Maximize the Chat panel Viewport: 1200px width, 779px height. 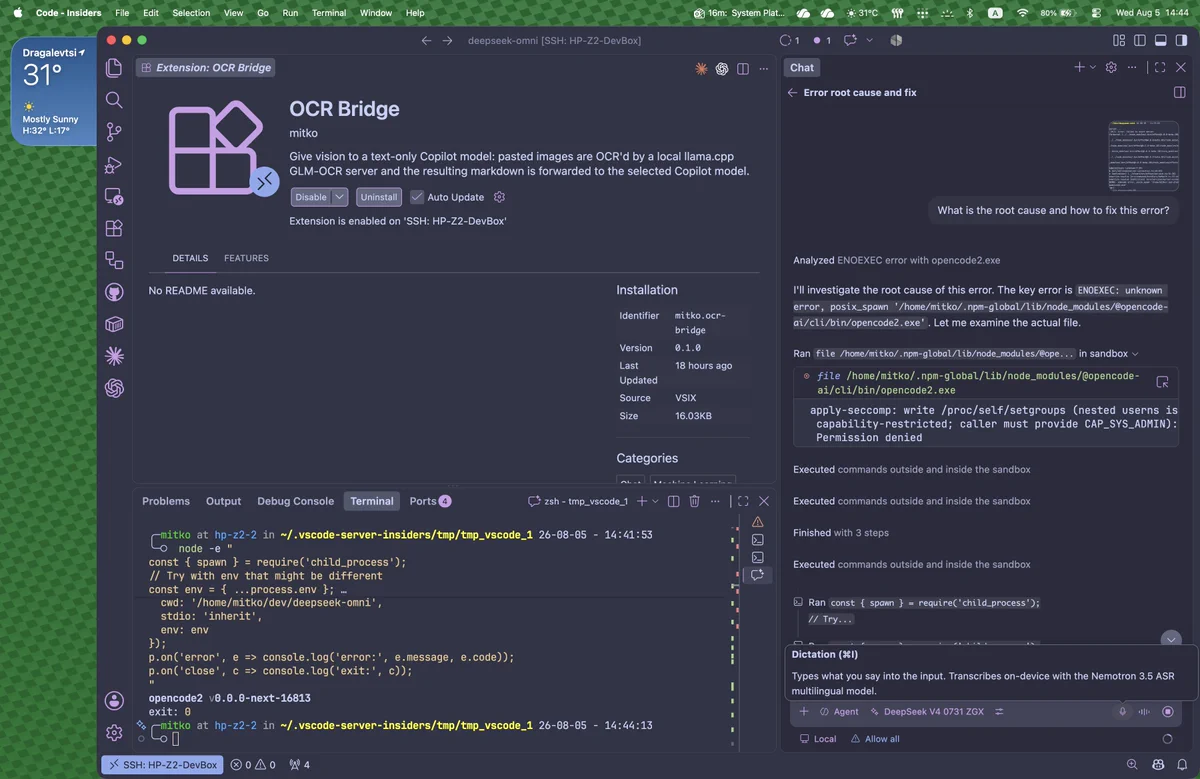coord(1160,67)
